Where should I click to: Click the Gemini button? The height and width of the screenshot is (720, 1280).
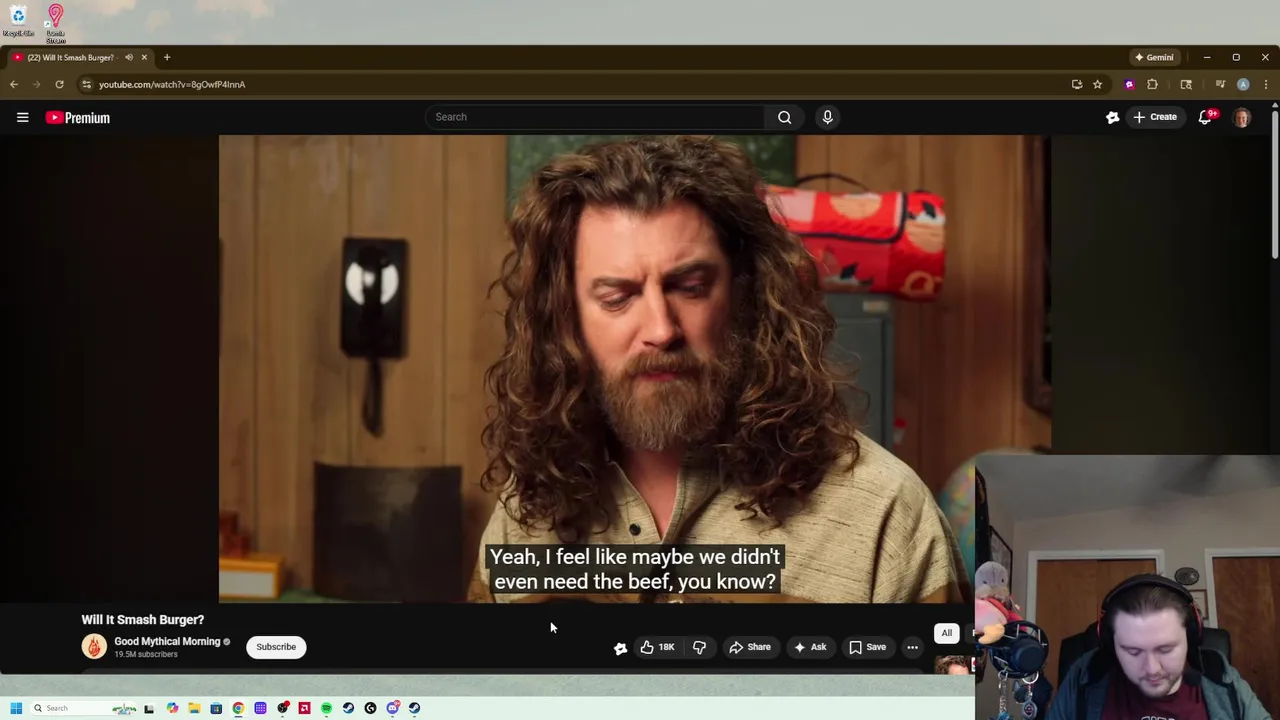pyautogui.click(x=1154, y=57)
